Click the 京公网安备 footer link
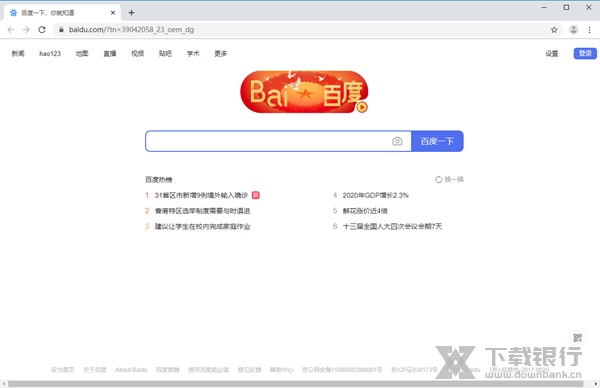 pos(342,370)
